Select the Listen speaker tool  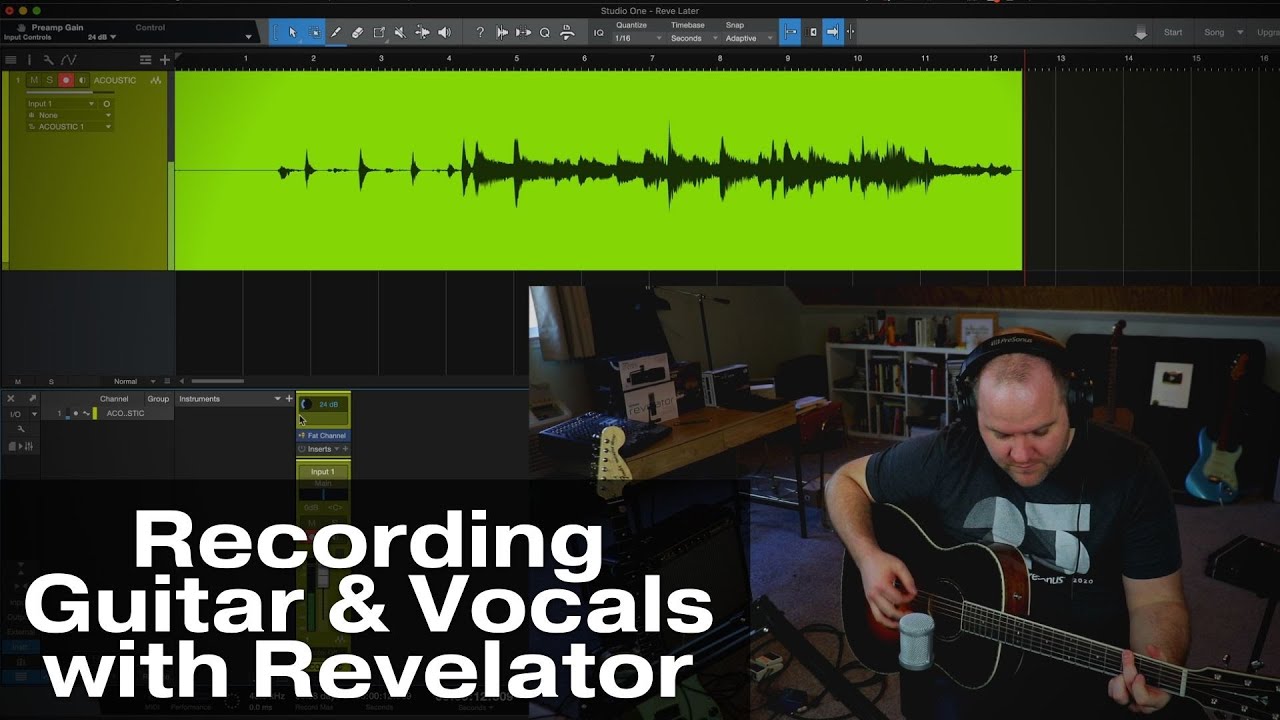click(x=444, y=32)
